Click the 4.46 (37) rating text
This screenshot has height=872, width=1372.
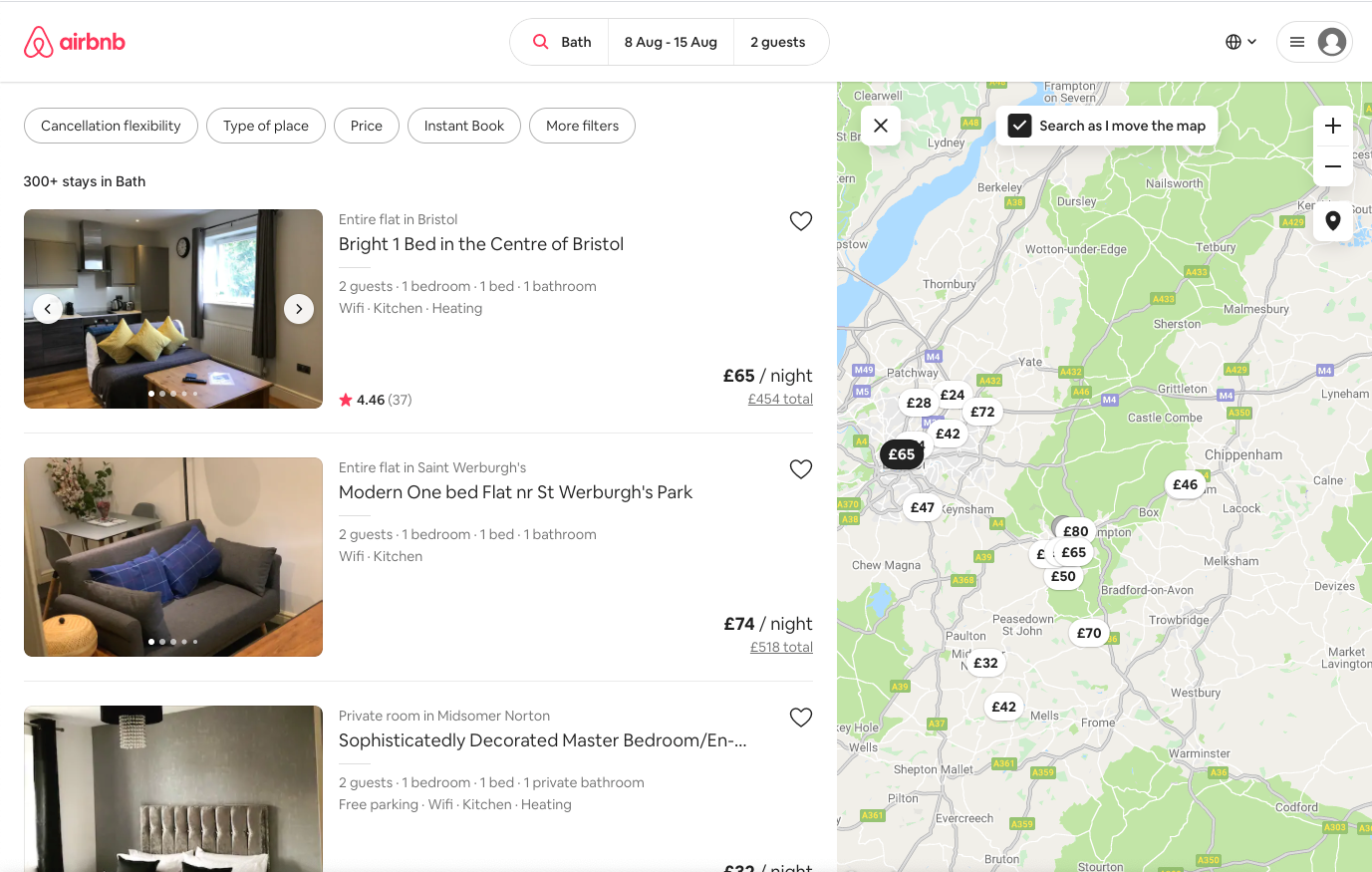pos(376,400)
